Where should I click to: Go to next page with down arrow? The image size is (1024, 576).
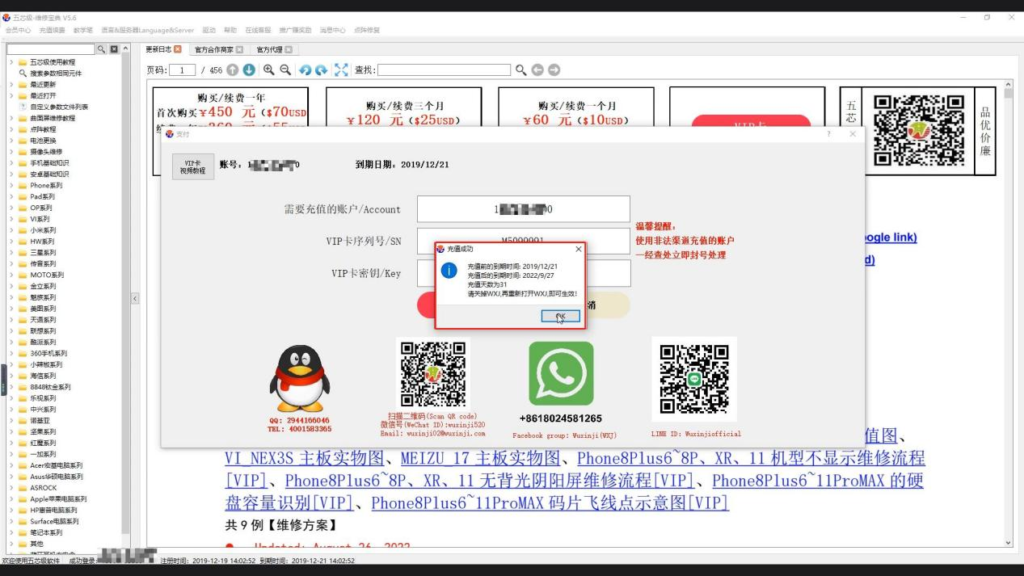pos(249,70)
